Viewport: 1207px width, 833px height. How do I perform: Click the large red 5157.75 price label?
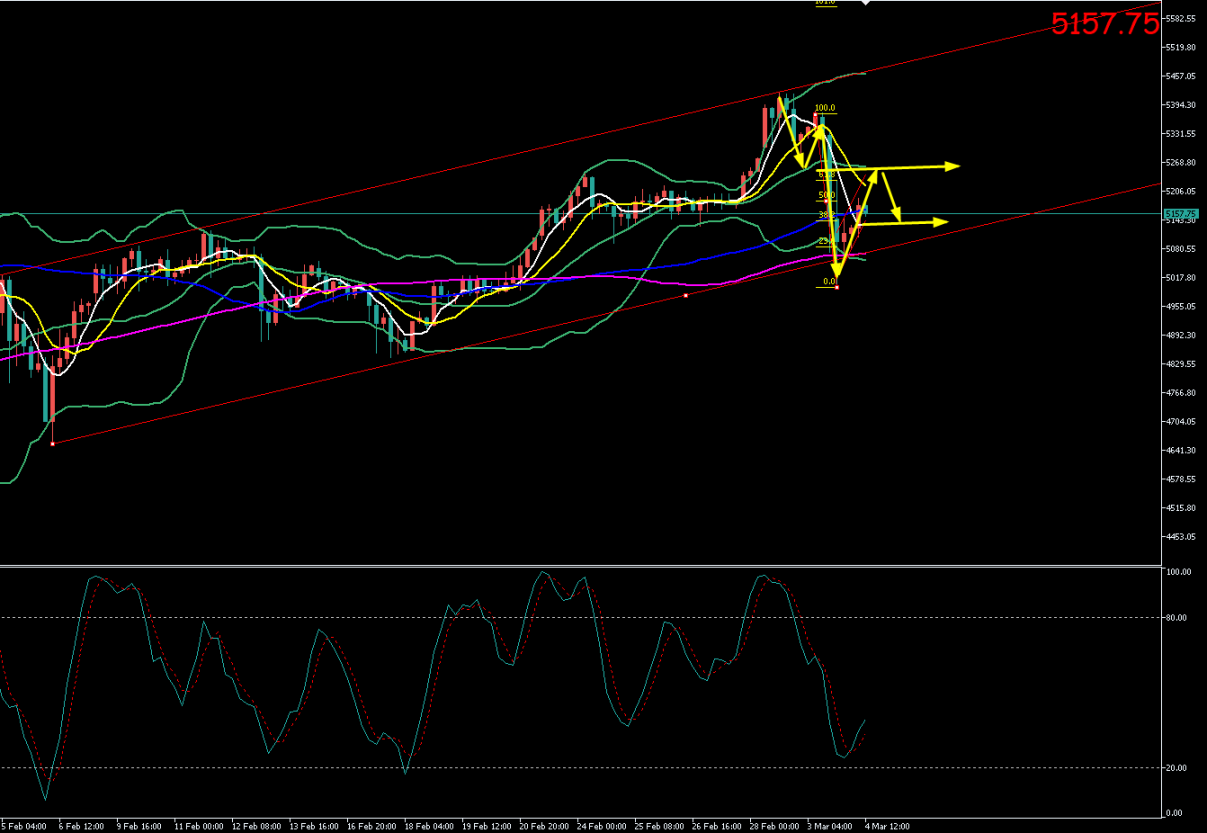point(1104,25)
